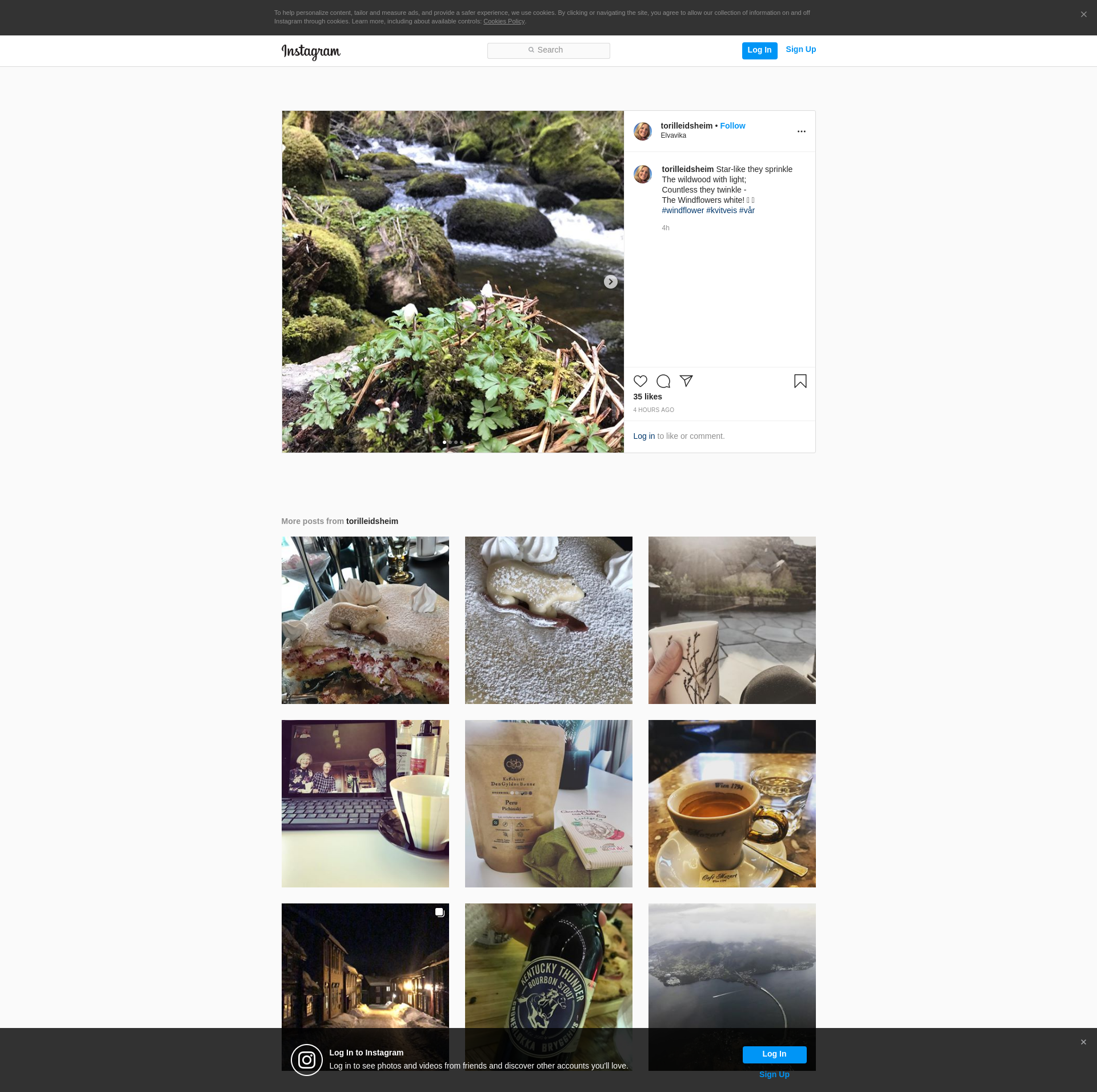This screenshot has width=1097, height=1092.
Task: Share the post with the paper plane icon
Action: tap(686, 381)
